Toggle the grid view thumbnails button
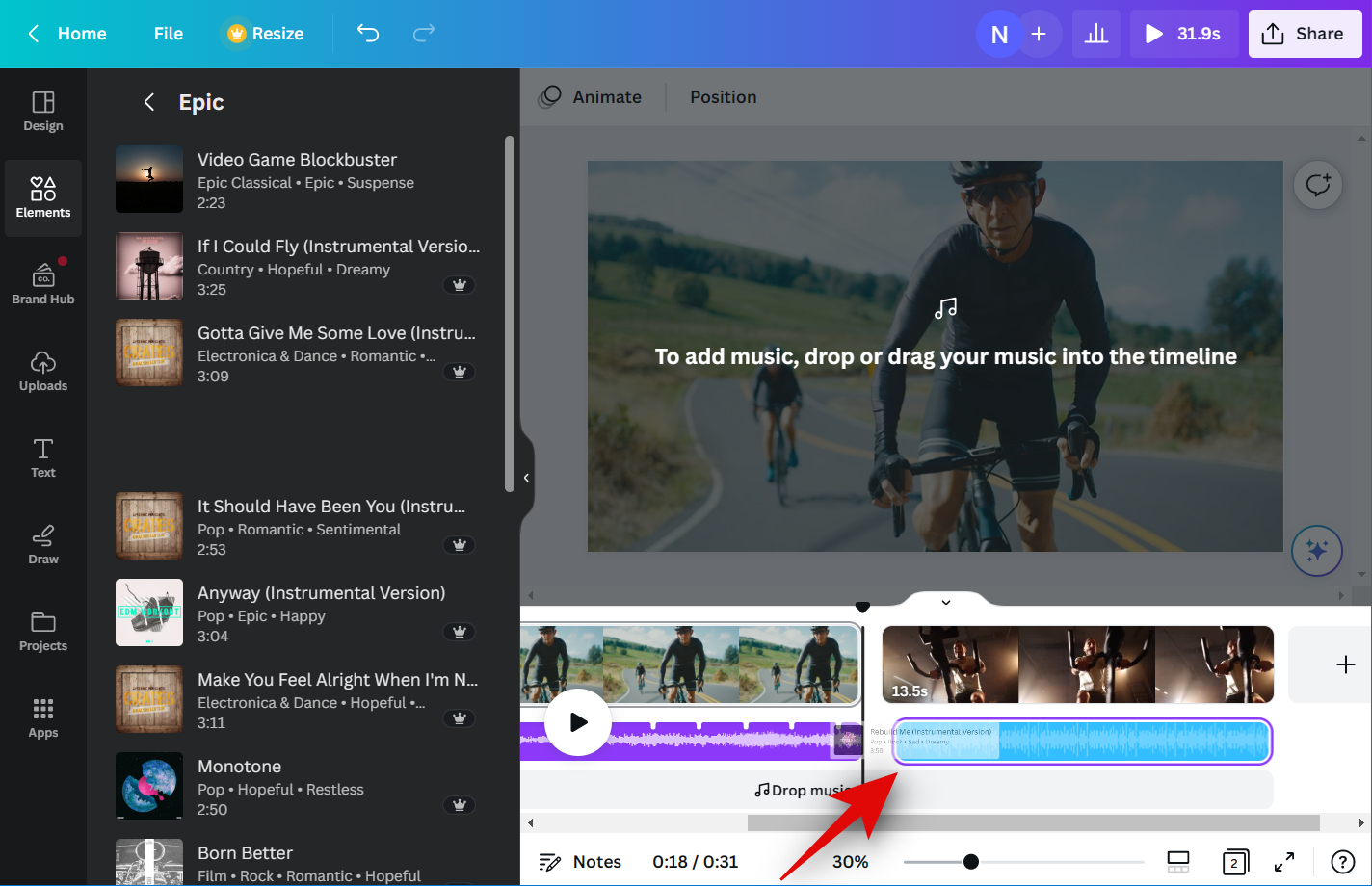This screenshot has width=1372, height=886. [1177, 861]
